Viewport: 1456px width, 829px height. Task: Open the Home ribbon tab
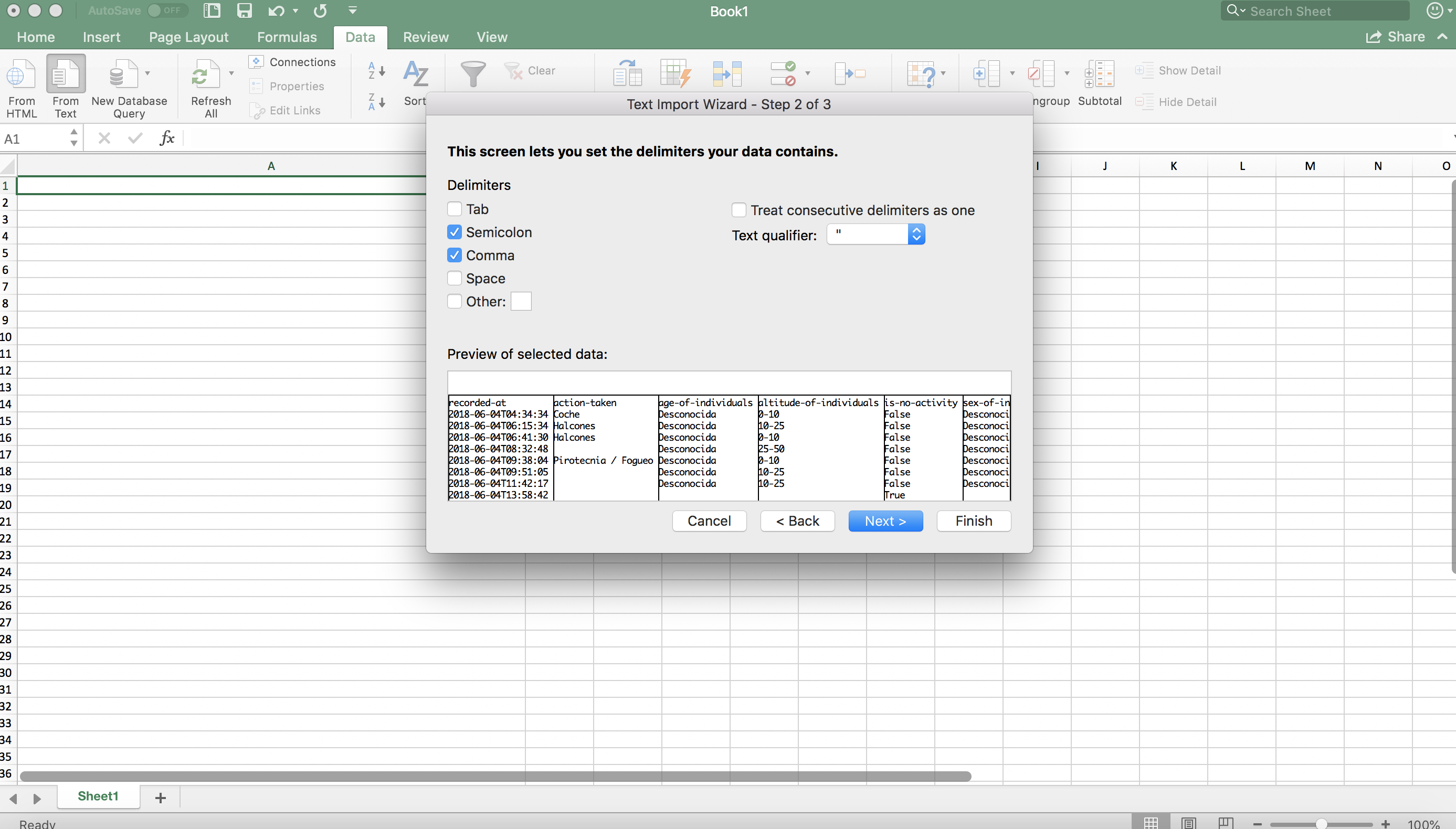[x=36, y=38]
